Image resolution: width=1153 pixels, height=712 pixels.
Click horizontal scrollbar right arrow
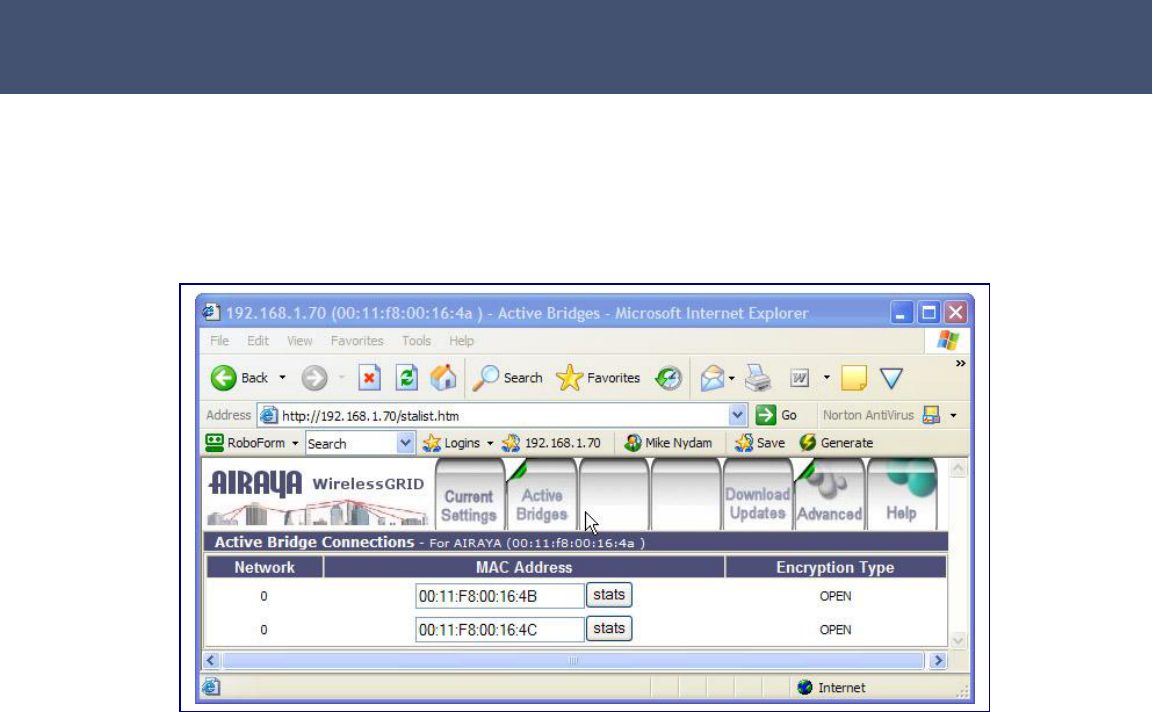click(x=938, y=660)
